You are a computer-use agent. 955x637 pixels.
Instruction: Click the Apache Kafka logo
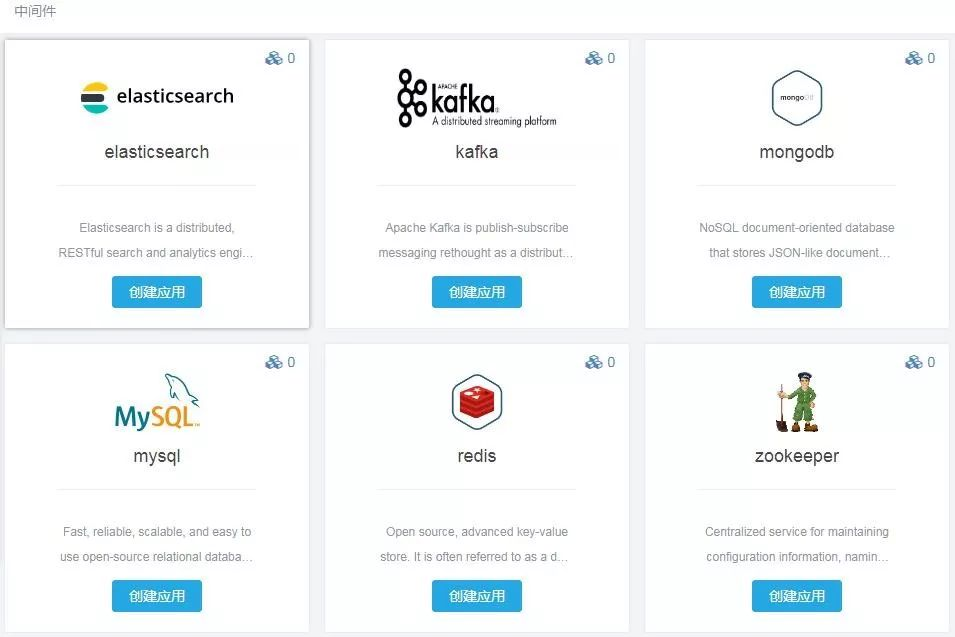(x=476, y=98)
